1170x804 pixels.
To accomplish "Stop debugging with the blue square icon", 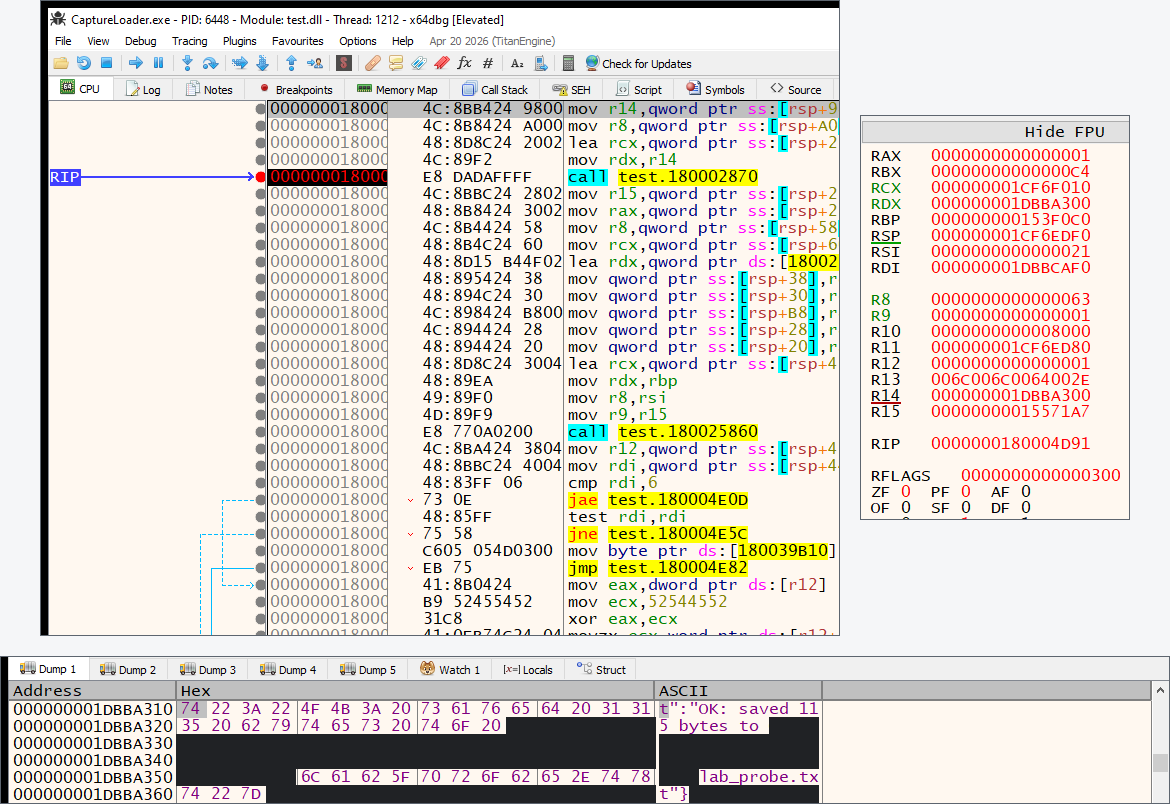I will [x=106, y=63].
